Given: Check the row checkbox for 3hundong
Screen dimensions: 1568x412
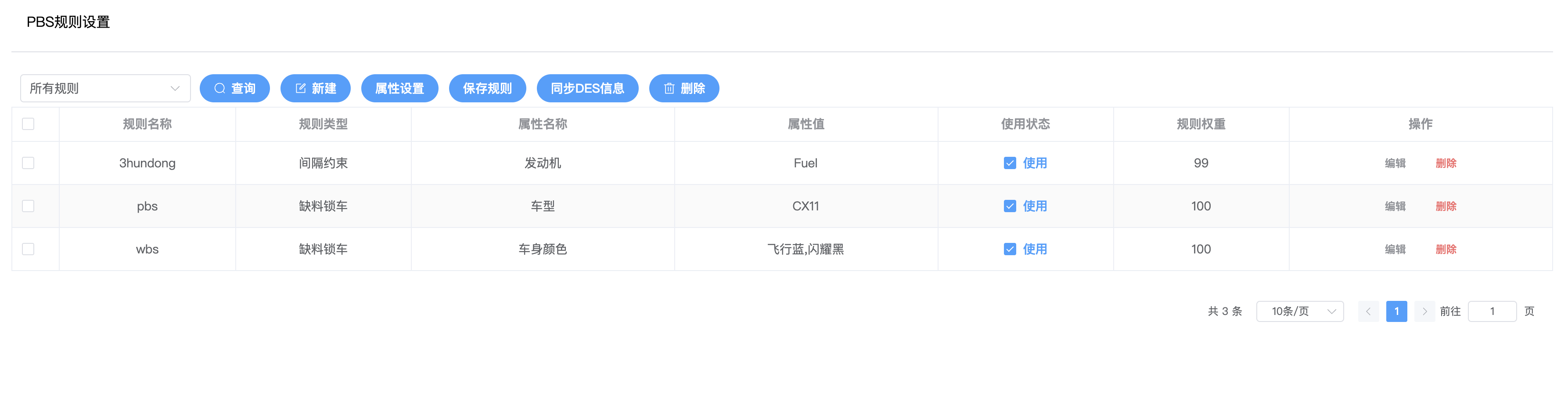Looking at the screenshot, I should coord(28,163).
